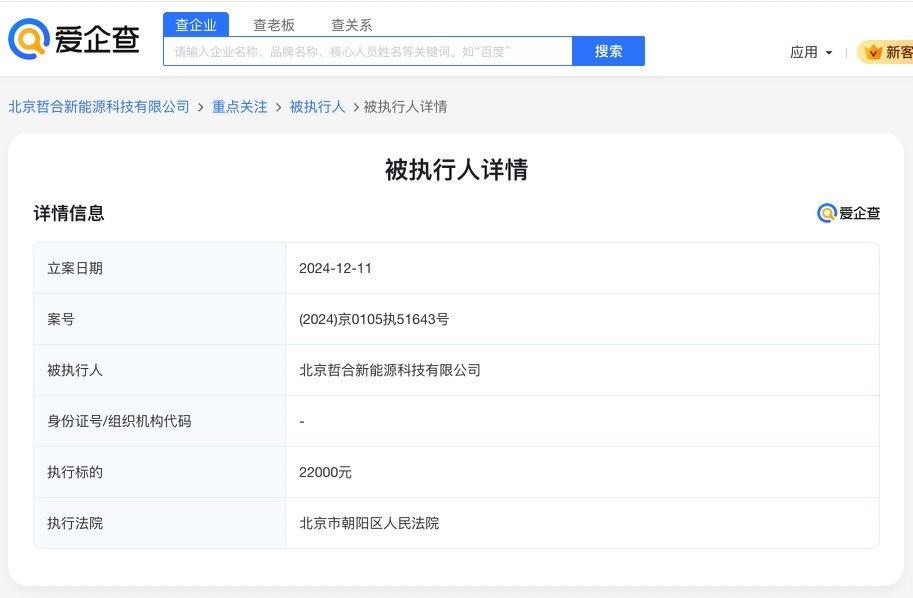Open the 被执行人 breadcrumb link
The height and width of the screenshot is (598, 913).
click(x=317, y=106)
